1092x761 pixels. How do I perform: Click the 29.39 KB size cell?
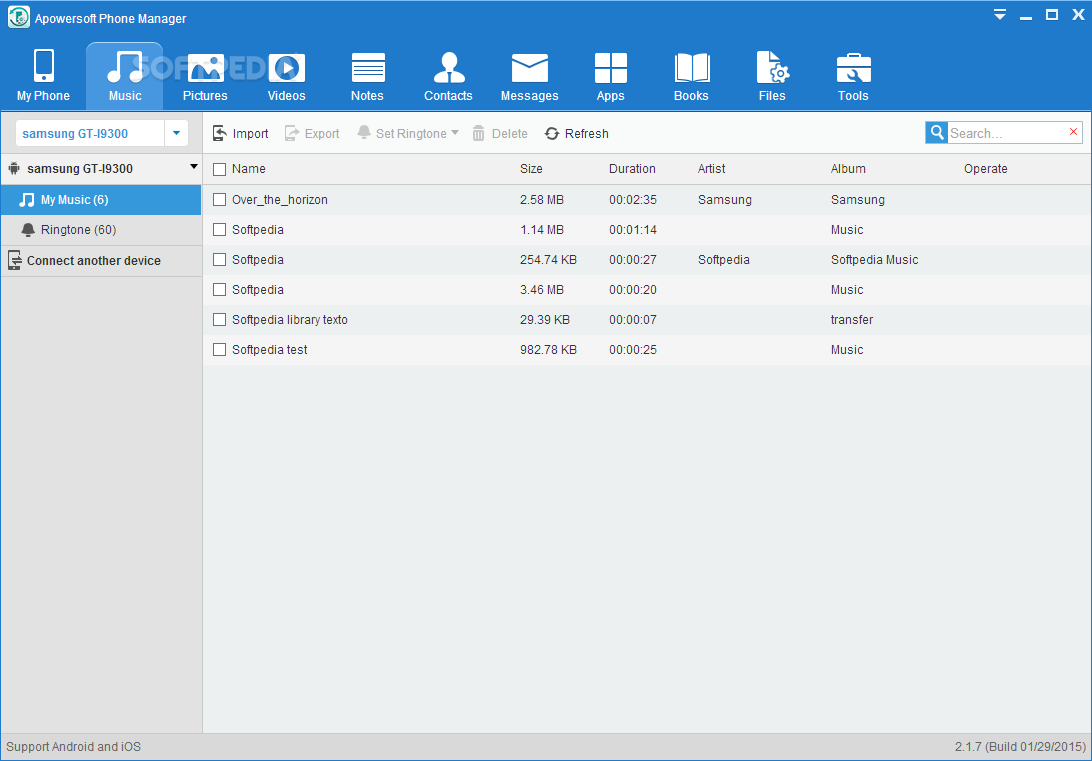coord(545,320)
